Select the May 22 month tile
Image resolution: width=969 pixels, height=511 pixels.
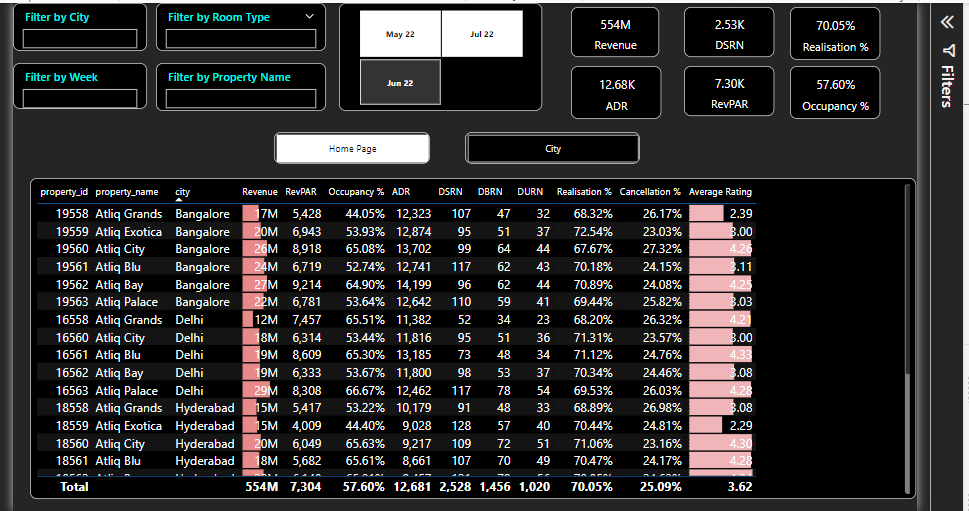tap(400, 34)
